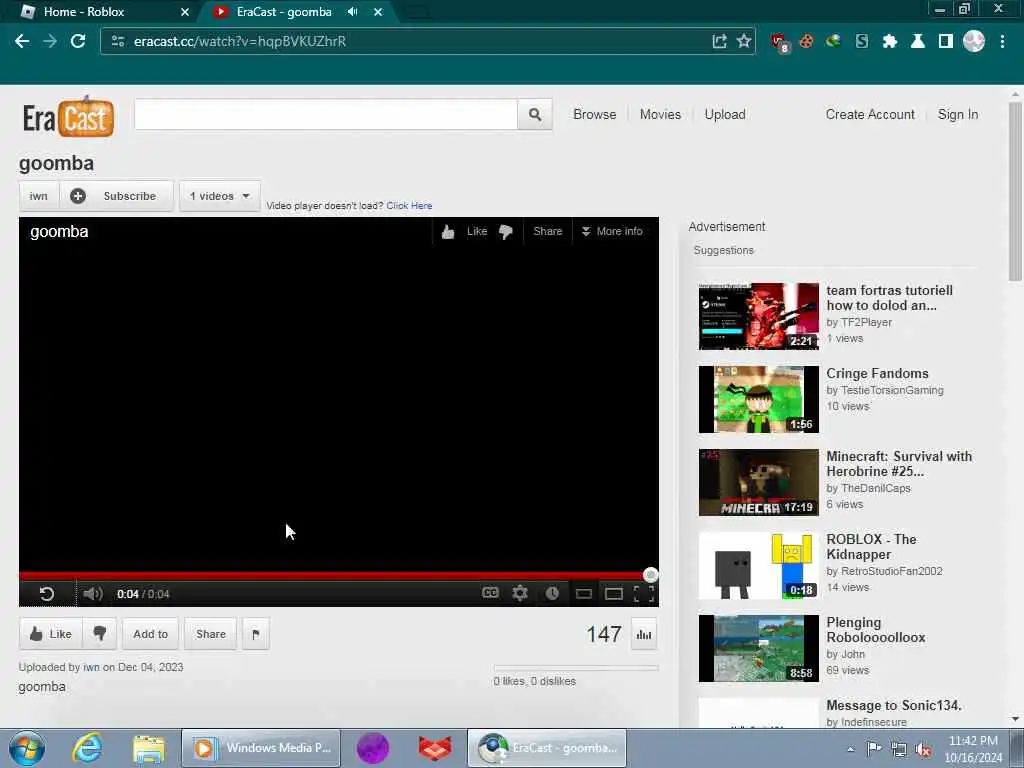Click Create Account

pyautogui.click(x=870, y=114)
